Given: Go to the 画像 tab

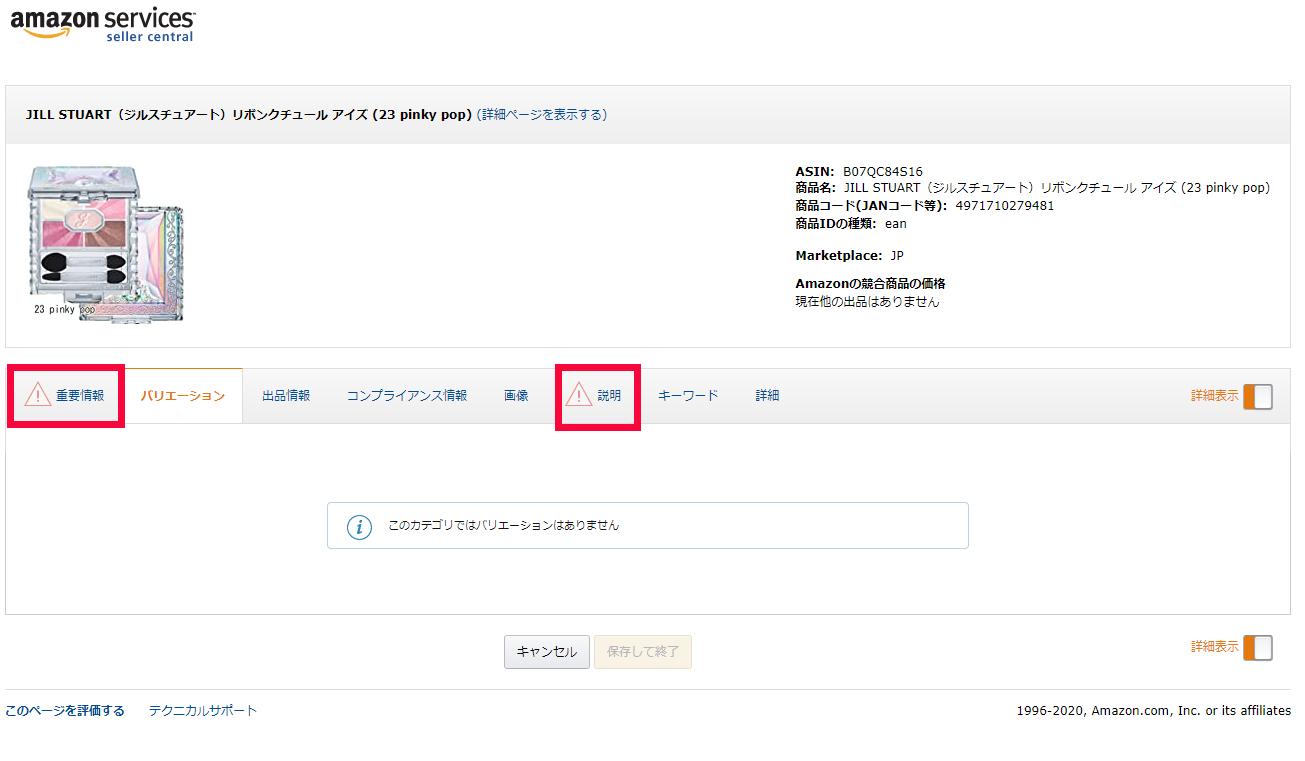Looking at the screenshot, I should [x=516, y=396].
